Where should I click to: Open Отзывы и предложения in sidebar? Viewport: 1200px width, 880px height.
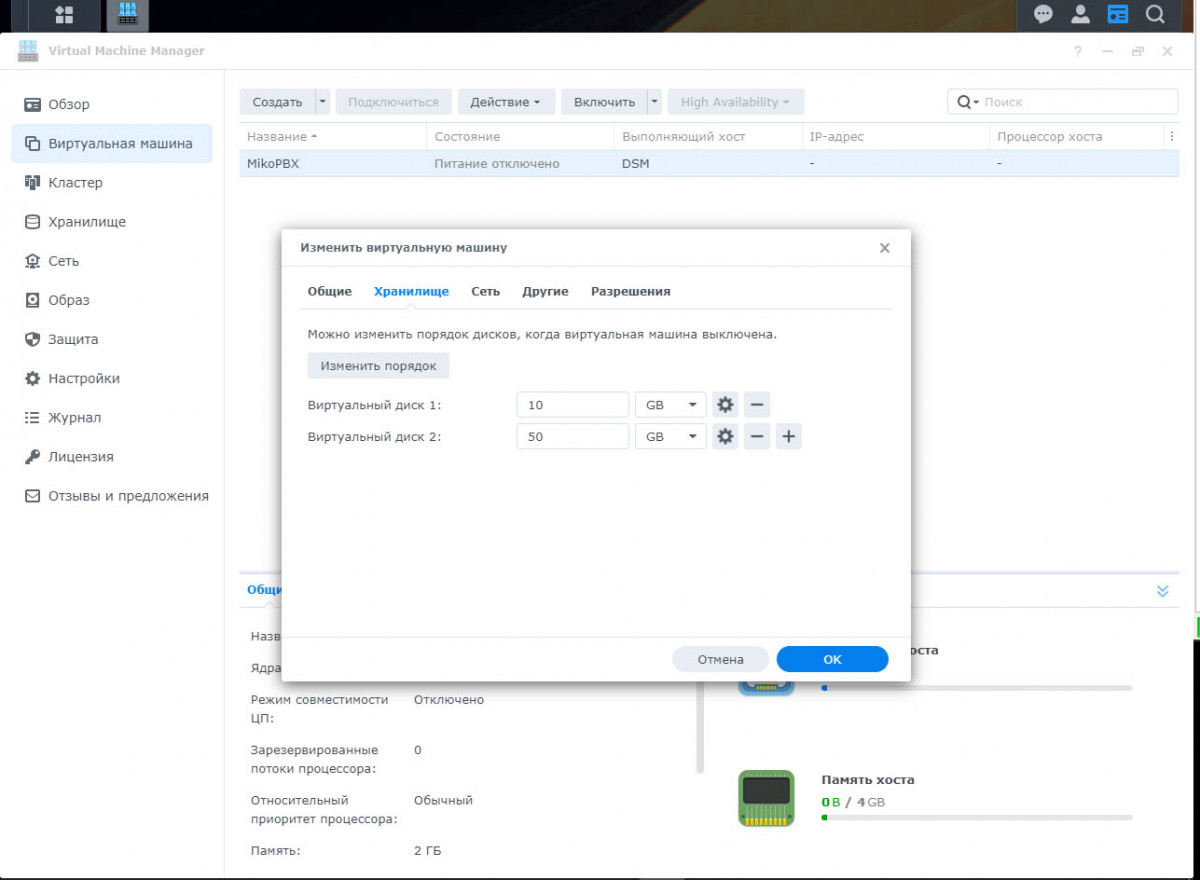[x=112, y=495]
